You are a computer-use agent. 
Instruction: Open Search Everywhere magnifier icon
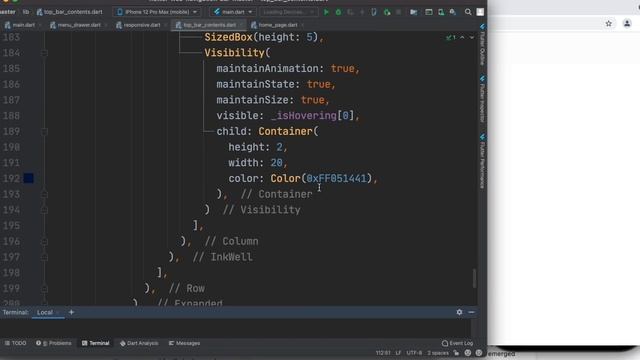point(468,12)
